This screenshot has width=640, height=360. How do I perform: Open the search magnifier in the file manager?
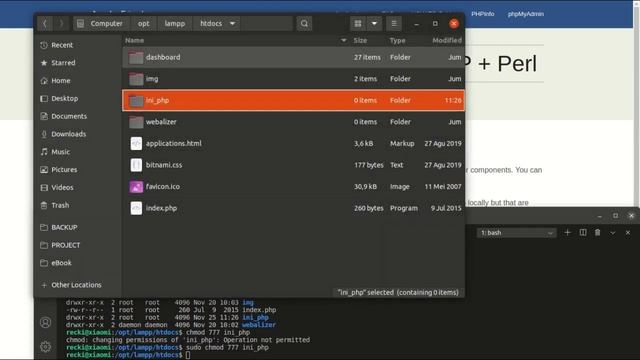coord(304,23)
